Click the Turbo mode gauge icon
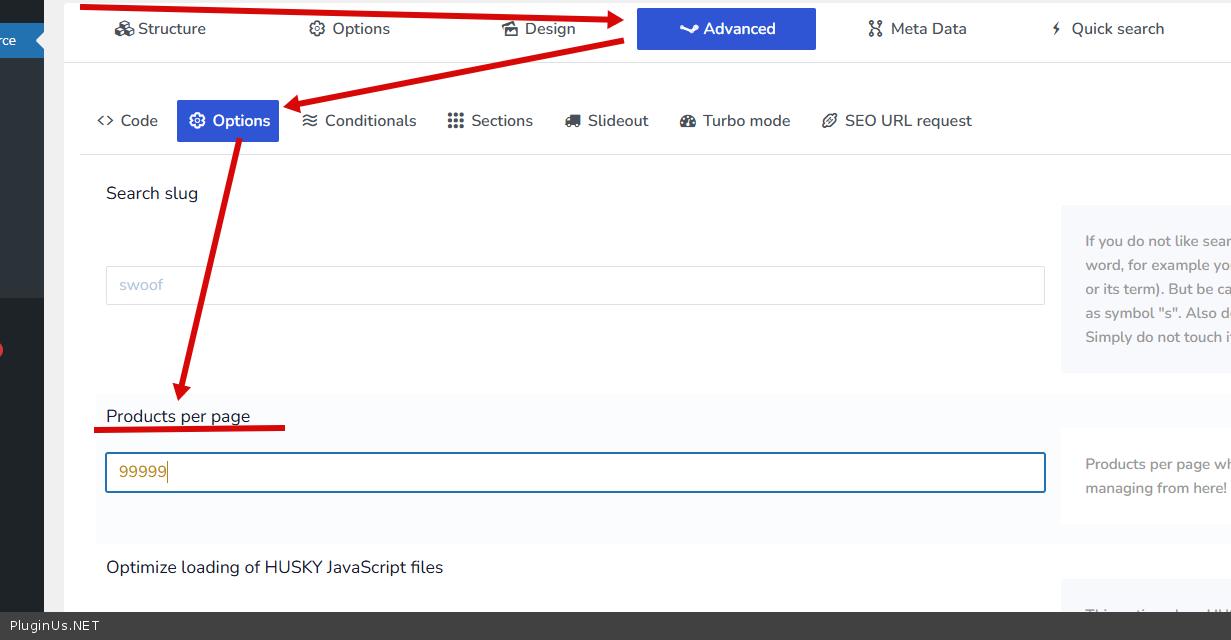Screen dimensions: 1231x640 688,121
